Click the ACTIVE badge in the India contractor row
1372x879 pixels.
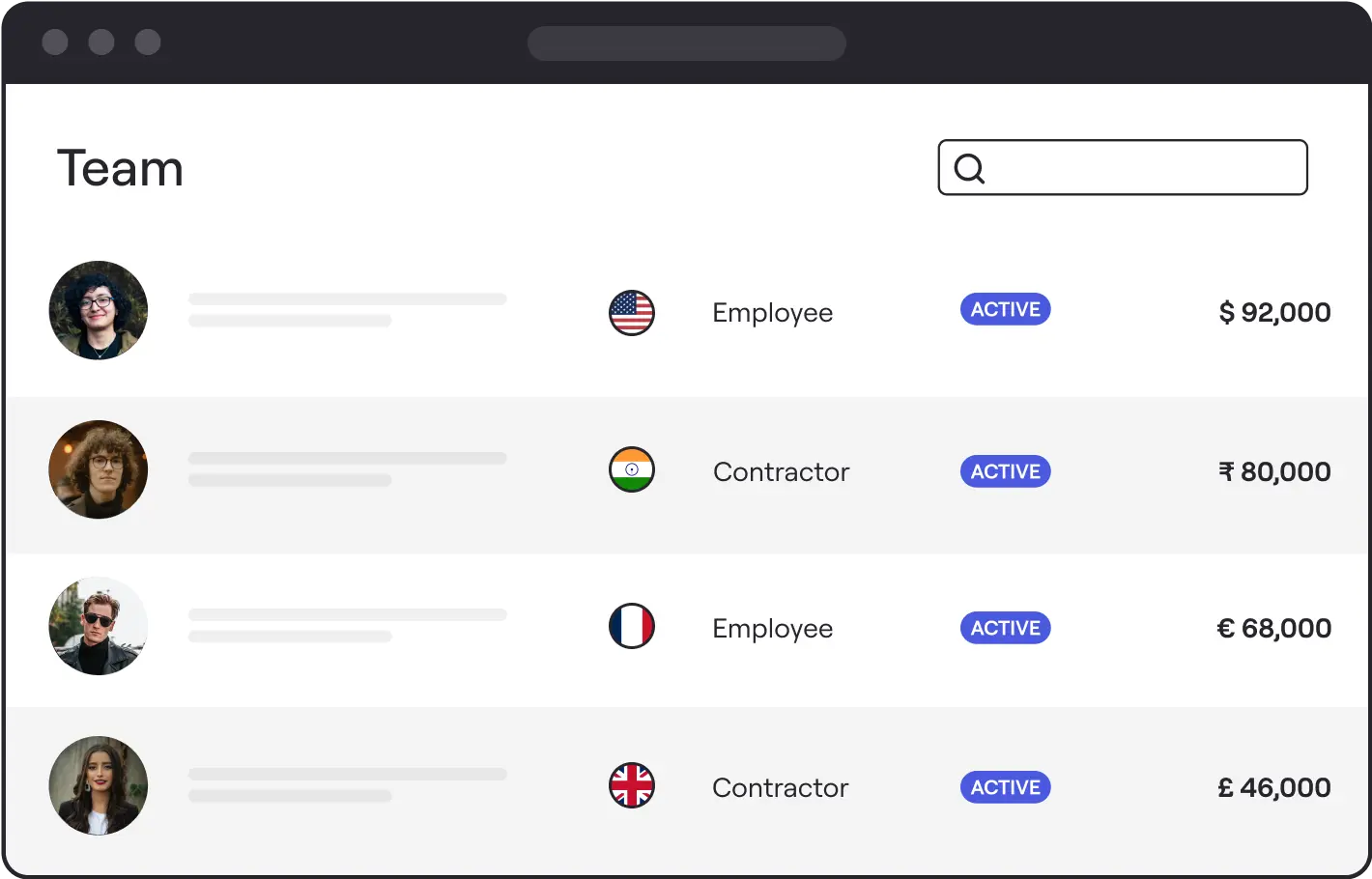1005,471
